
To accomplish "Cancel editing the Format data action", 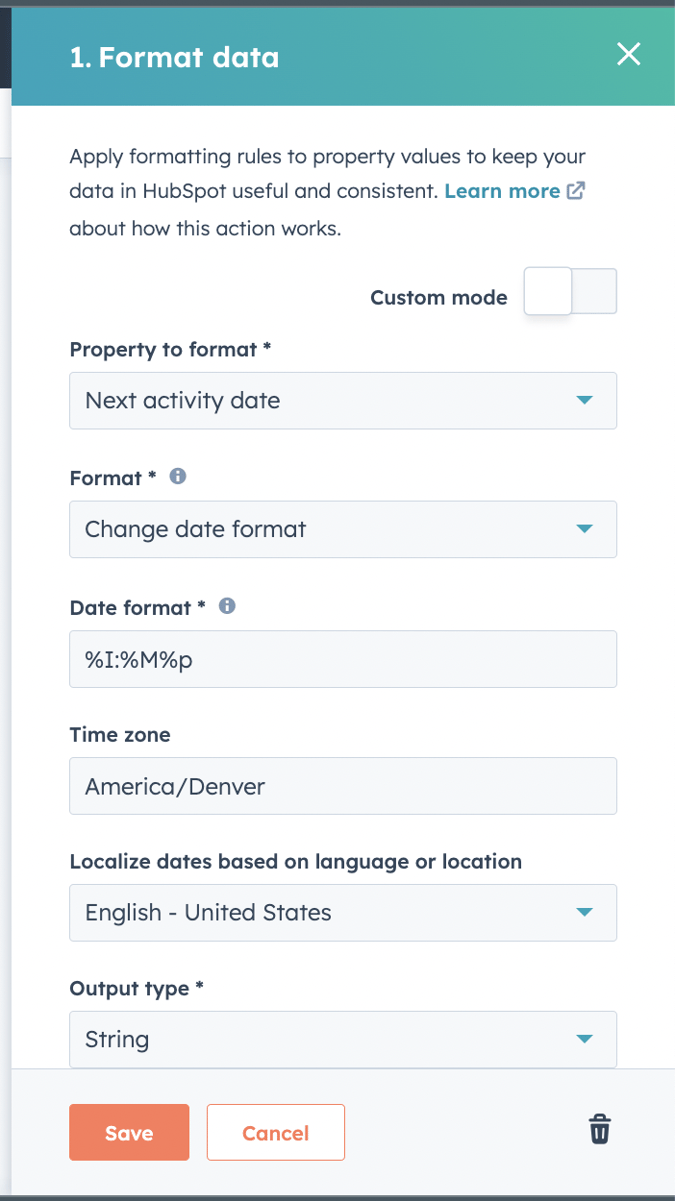I will click(275, 1132).
